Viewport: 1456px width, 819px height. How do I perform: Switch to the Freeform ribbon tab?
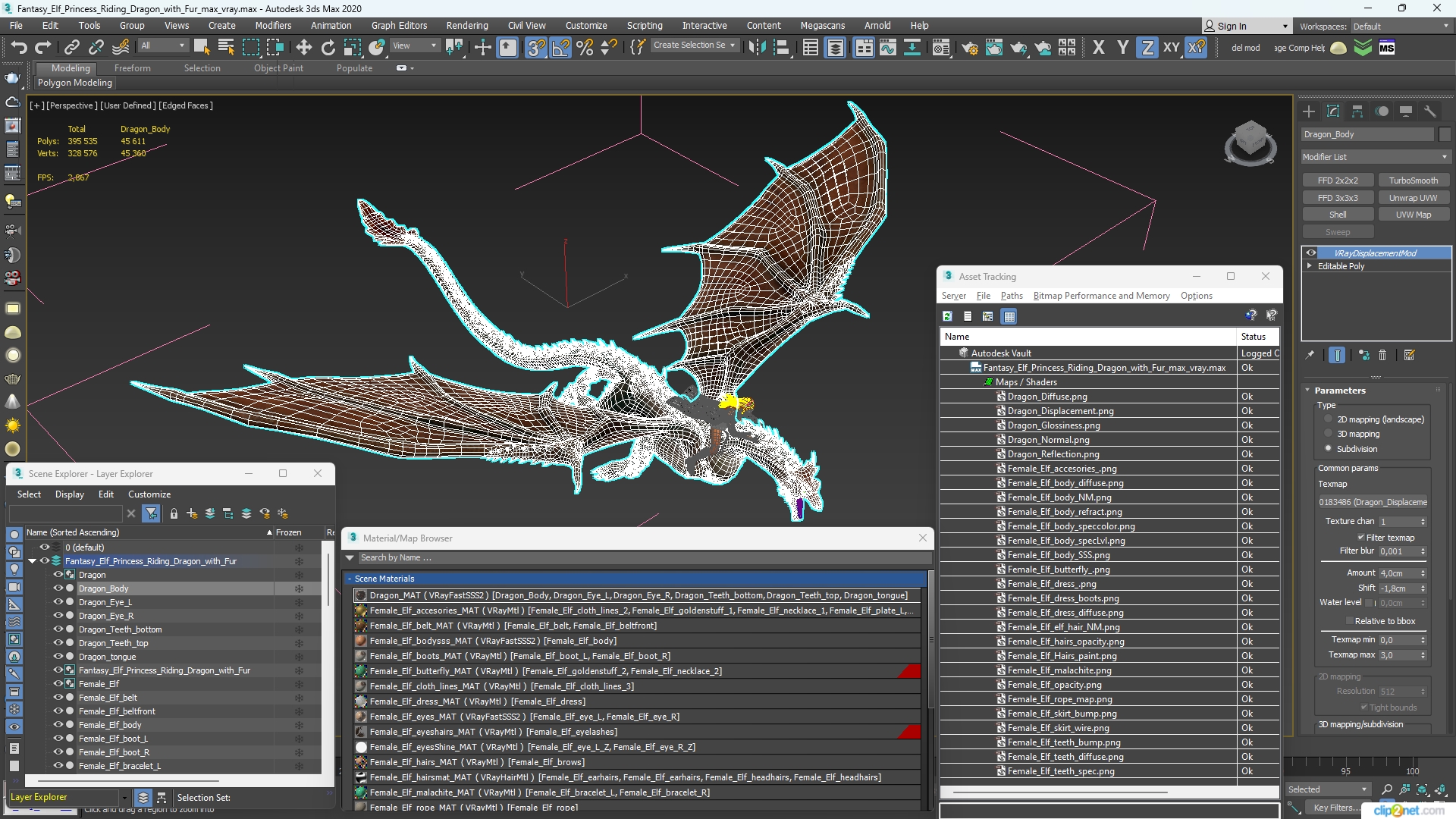132,68
